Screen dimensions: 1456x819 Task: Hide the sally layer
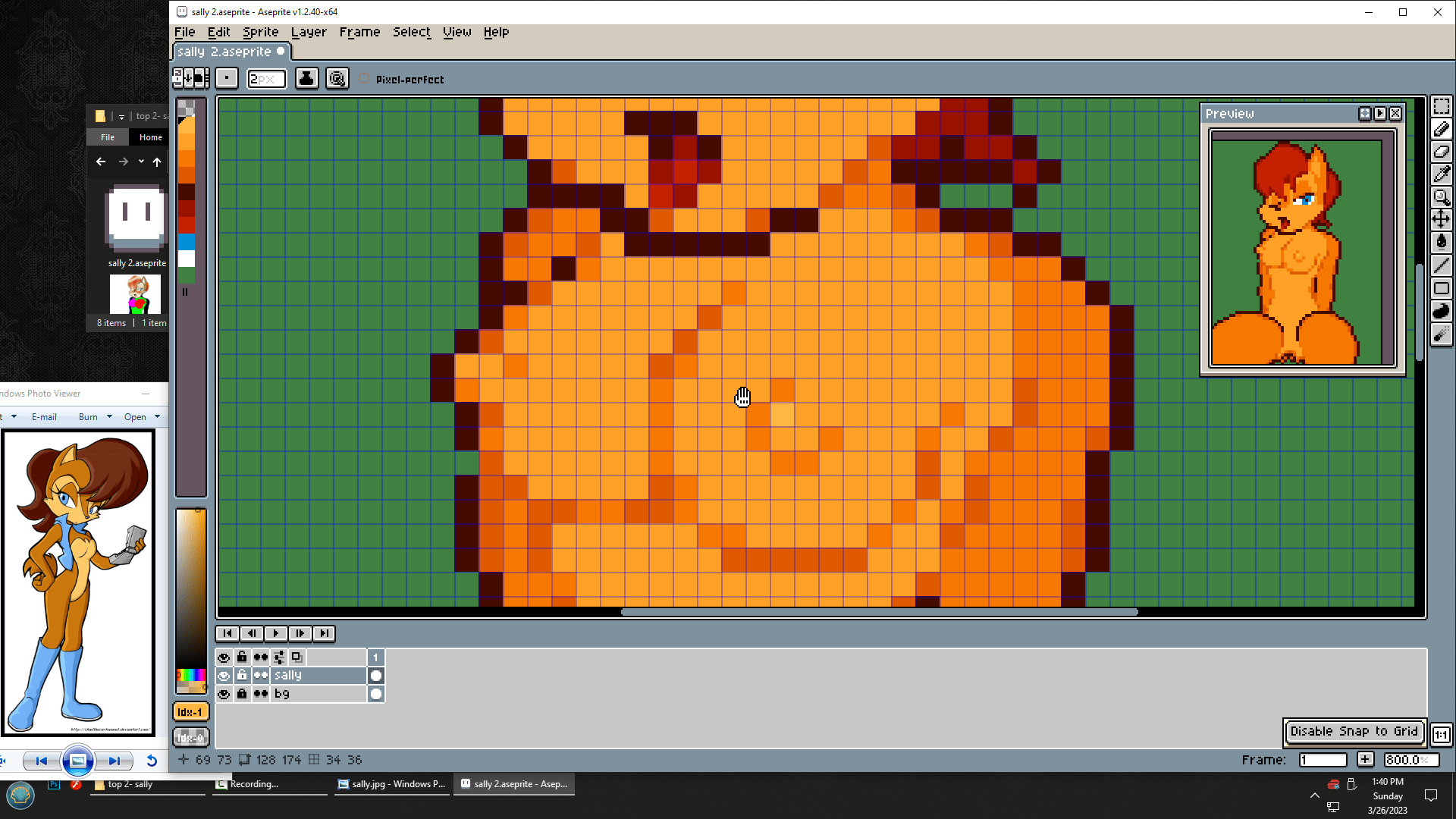click(224, 676)
